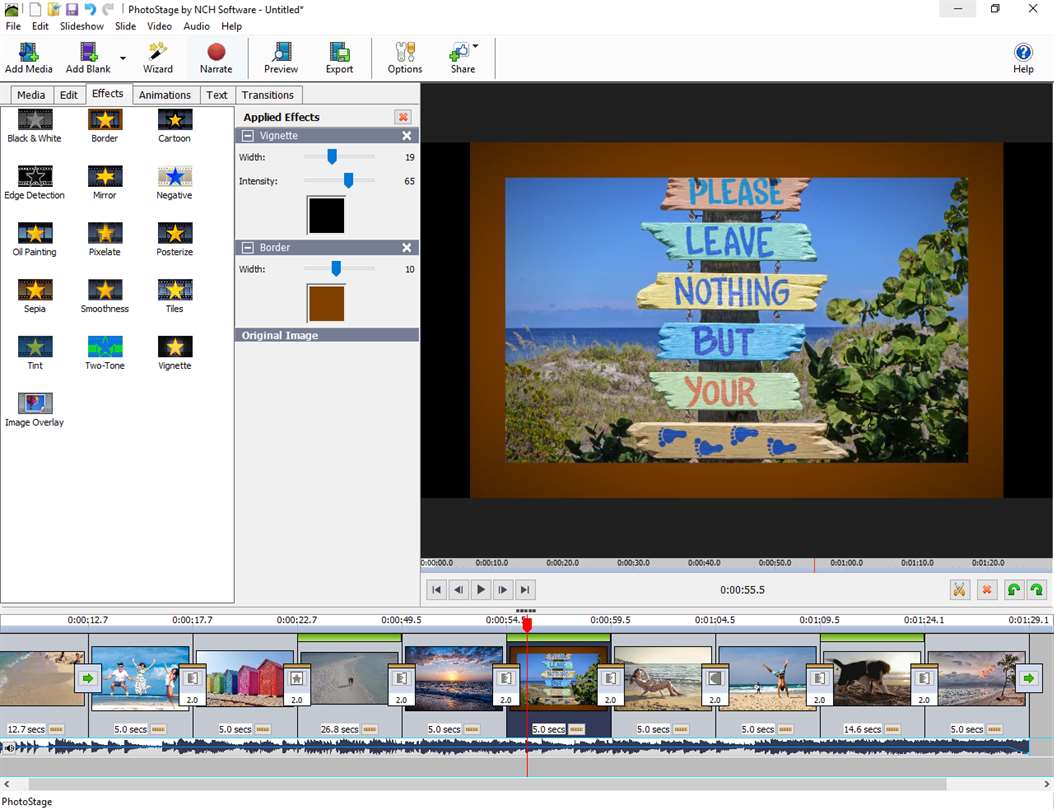The image size is (1054, 810).
Task: Collapse the Vignette effect section
Action: pyautogui.click(x=248, y=136)
